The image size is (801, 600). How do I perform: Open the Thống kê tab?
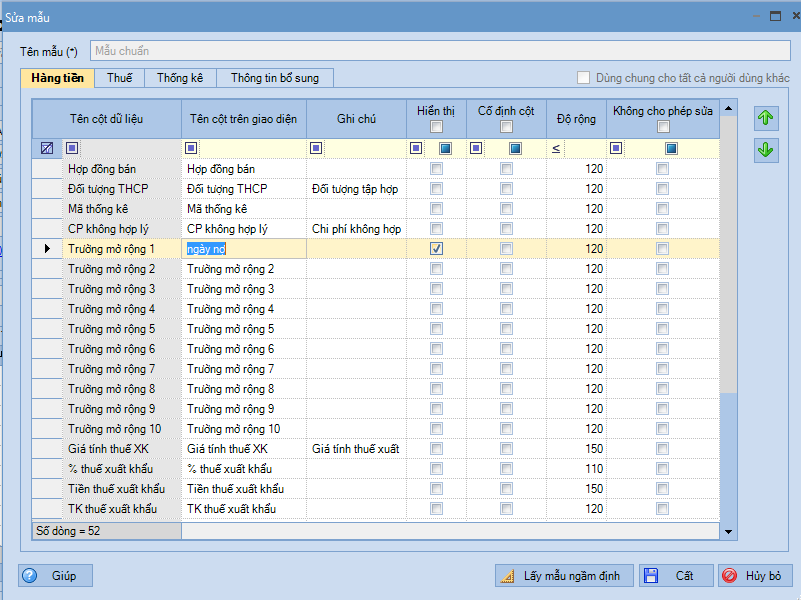[180, 78]
